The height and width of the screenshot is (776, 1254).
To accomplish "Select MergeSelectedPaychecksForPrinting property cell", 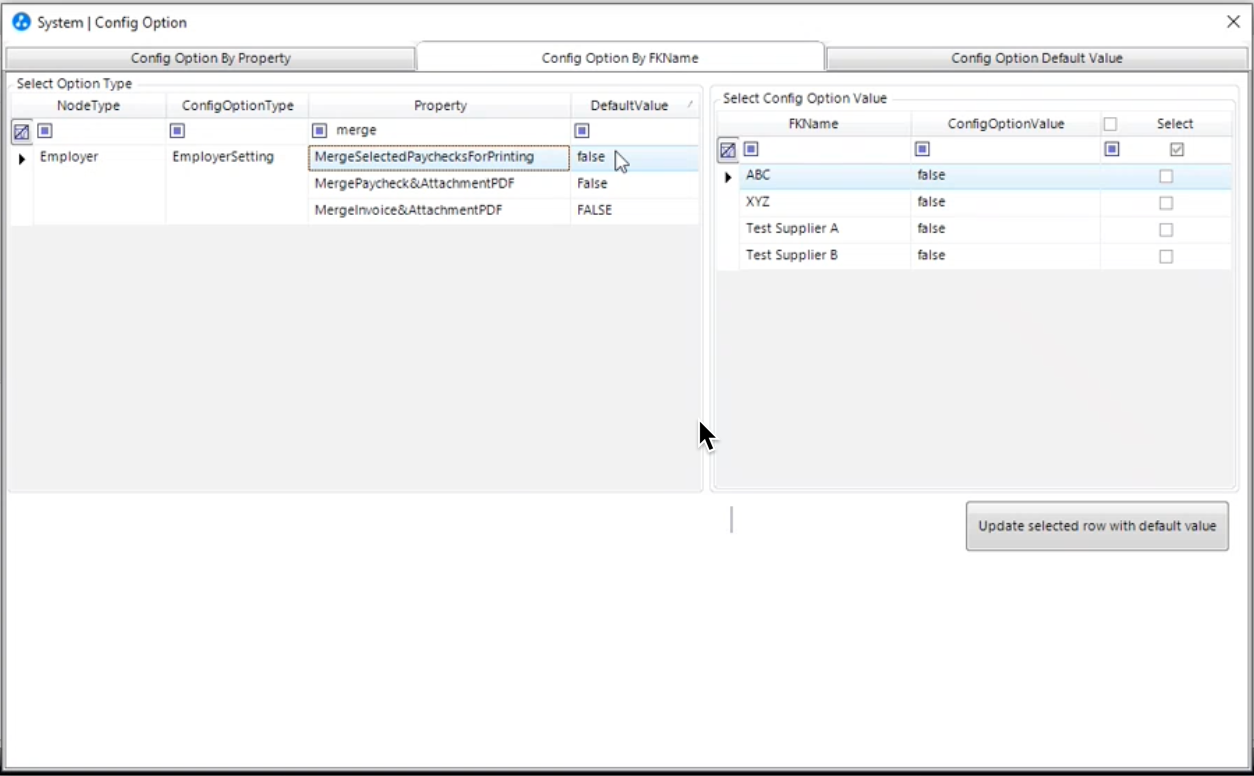I will pyautogui.click(x=439, y=157).
